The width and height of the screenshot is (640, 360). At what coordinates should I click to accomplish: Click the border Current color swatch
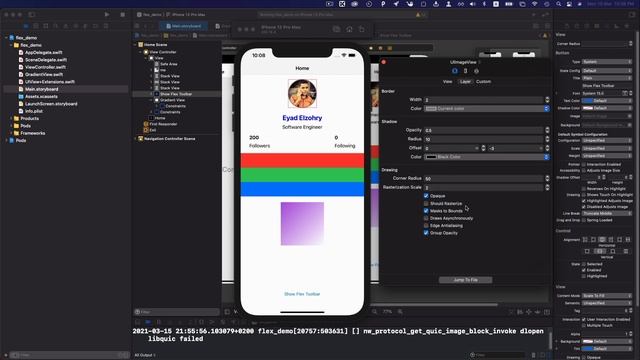click(431, 109)
